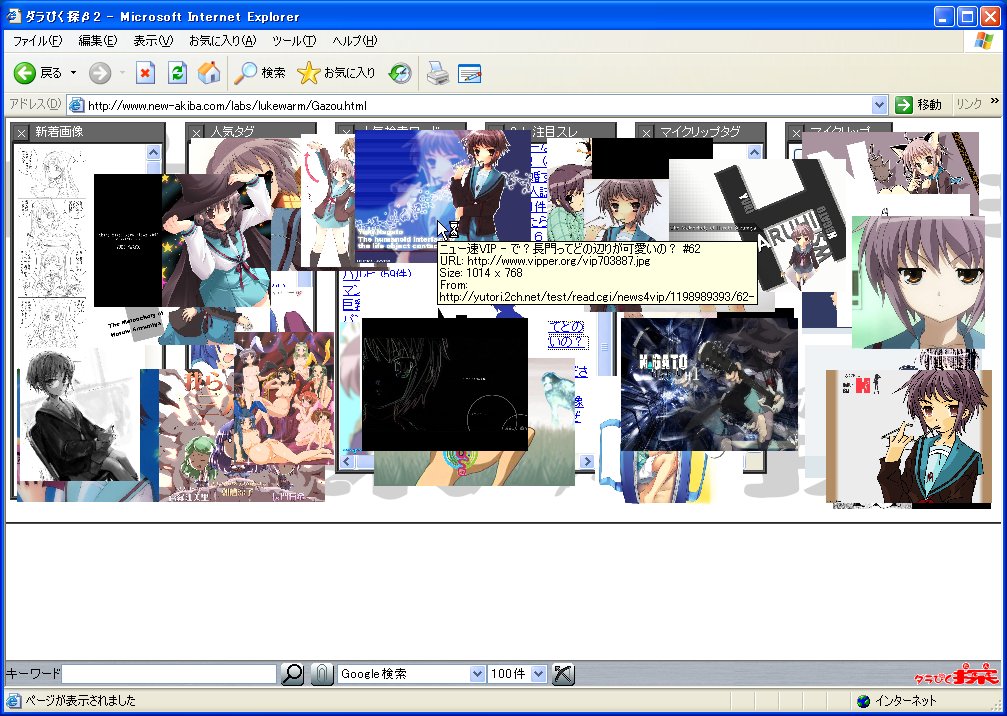Open the group of girls poster thumbnail
1007x716 pixels.
tap(284, 398)
